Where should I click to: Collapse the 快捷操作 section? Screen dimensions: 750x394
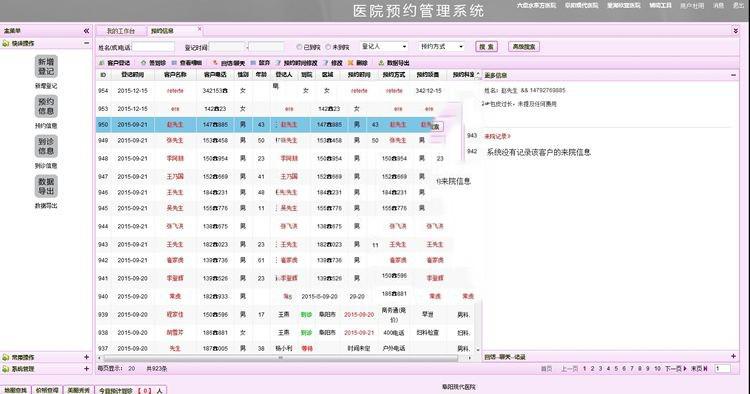coord(87,43)
